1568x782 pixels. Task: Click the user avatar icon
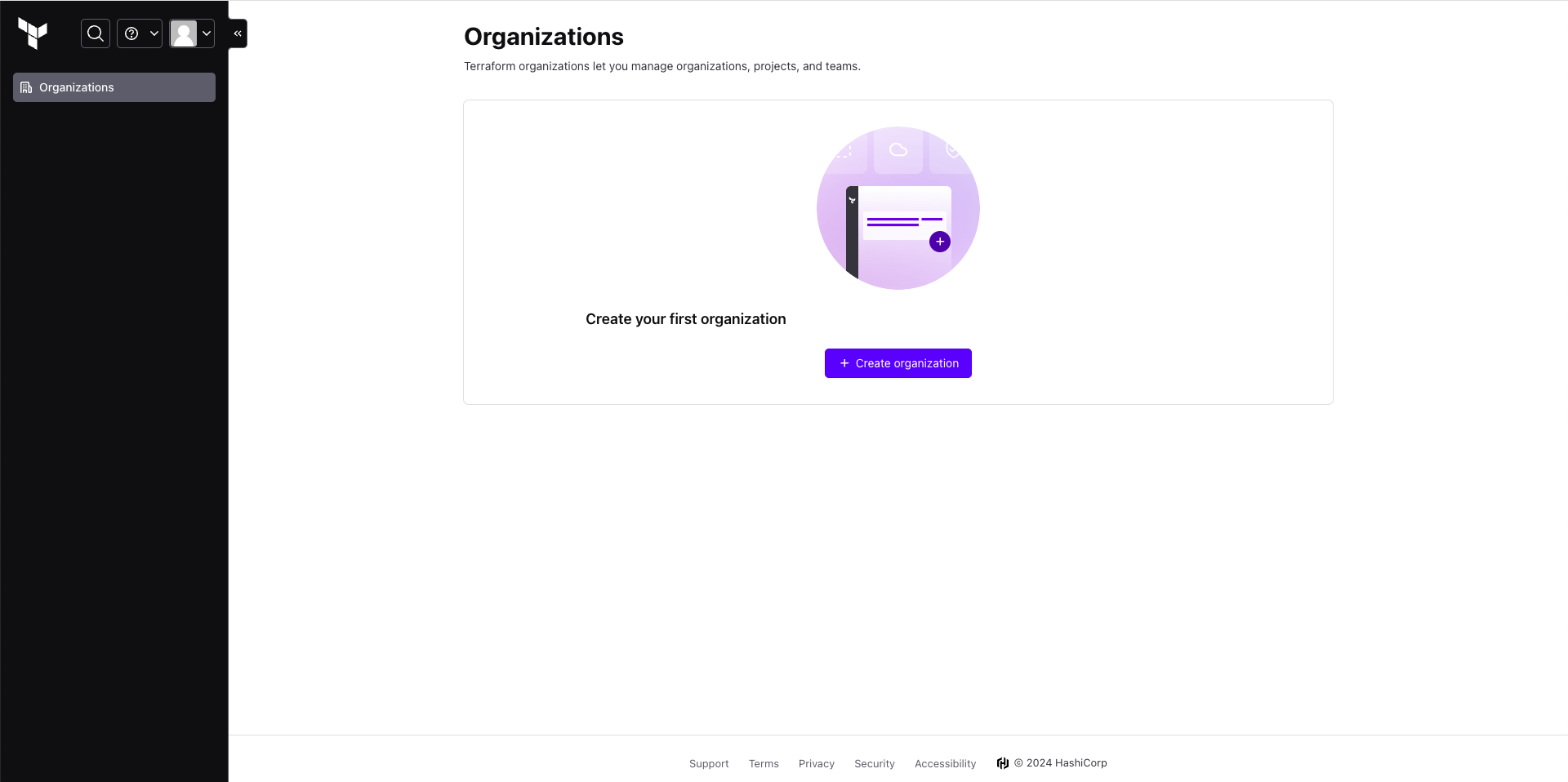point(184,33)
